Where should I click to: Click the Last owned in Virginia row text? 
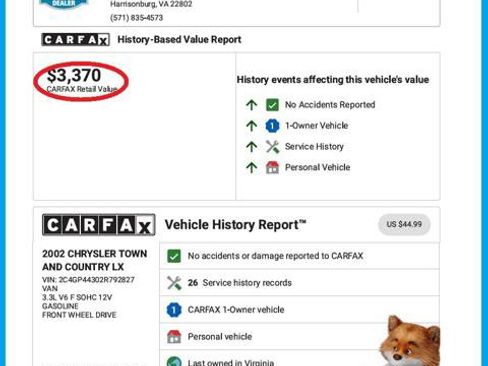[x=231, y=362]
